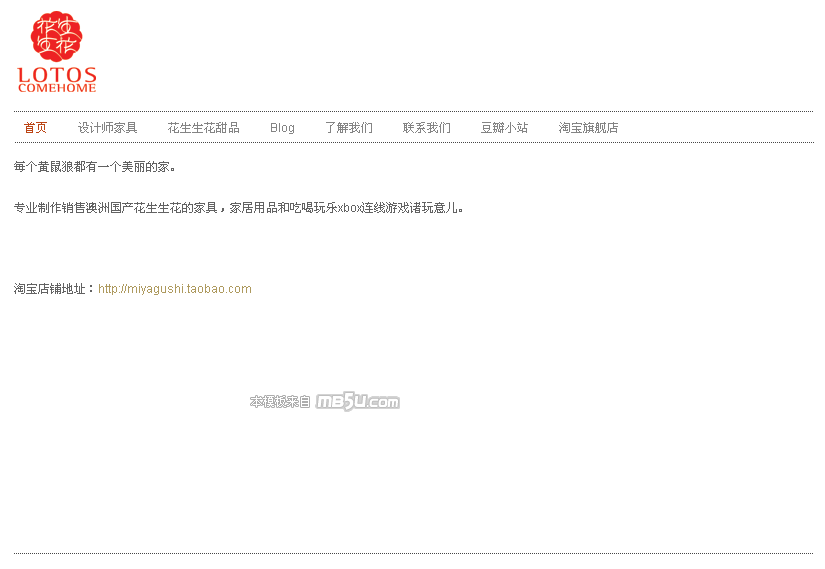
Task: Follow the miyagushi.taobao.com link
Action: point(175,289)
